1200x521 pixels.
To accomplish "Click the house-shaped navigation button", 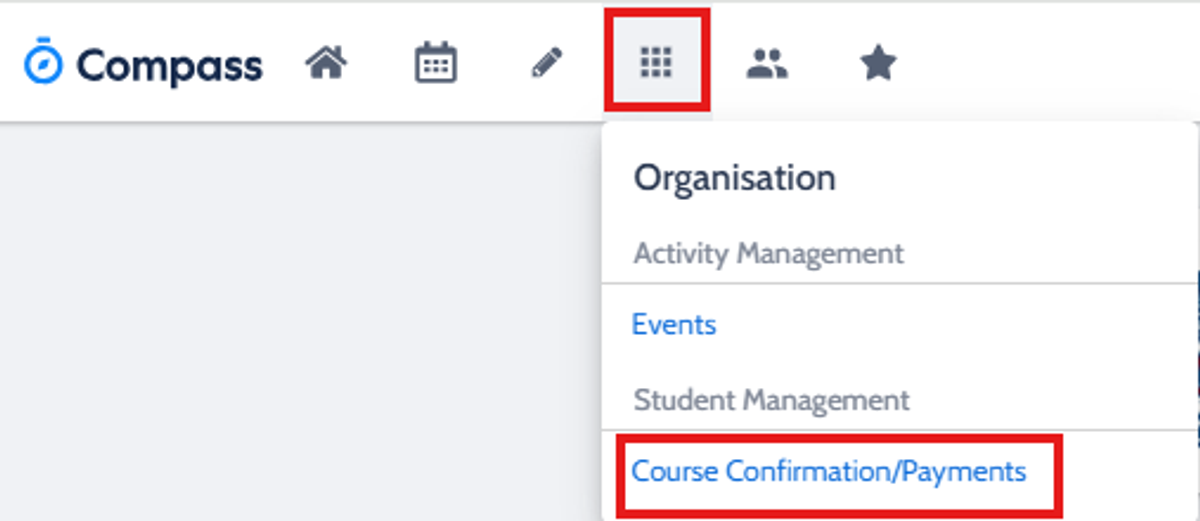I will pyautogui.click(x=326, y=64).
